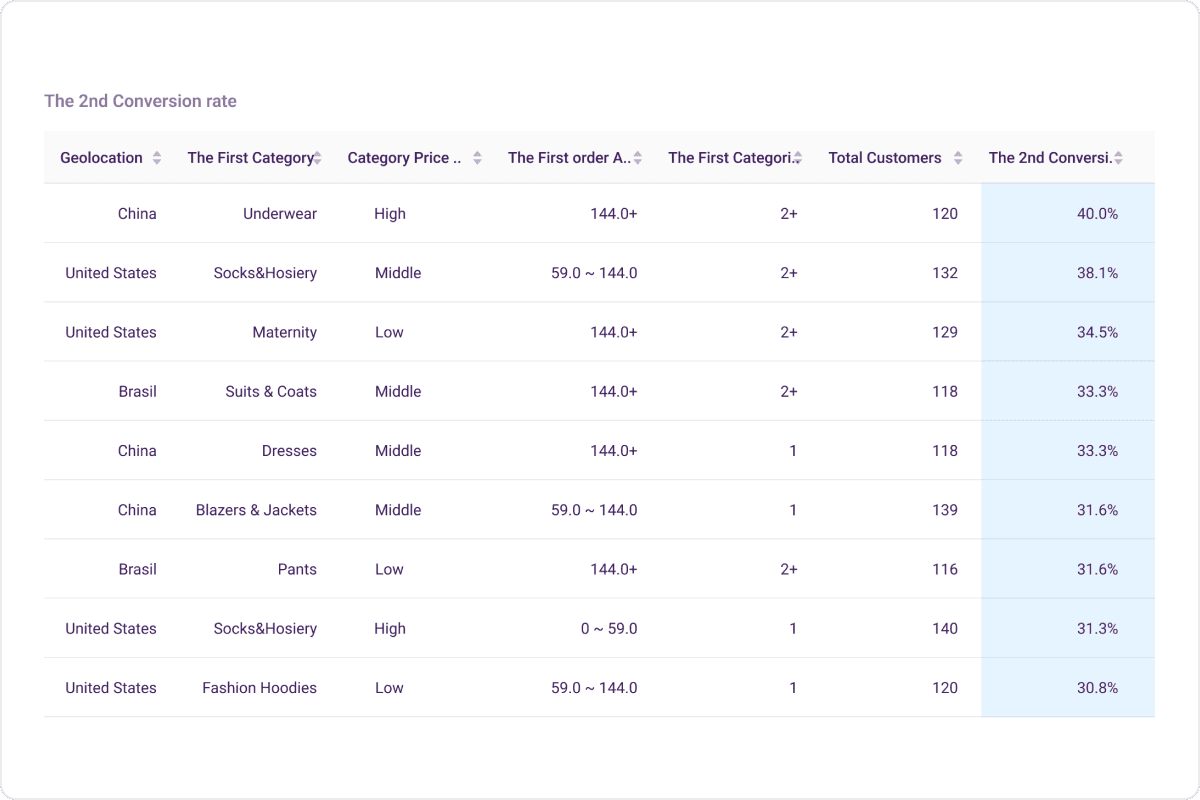
Task: Sort table by Total Customers arrow icon
Action: pyautogui.click(x=958, y=158)
